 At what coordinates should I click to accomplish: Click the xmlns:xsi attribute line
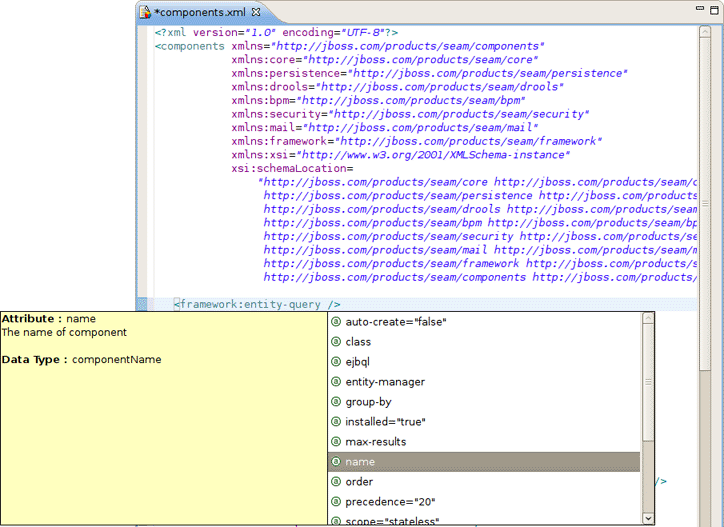[x=401, y=155]
